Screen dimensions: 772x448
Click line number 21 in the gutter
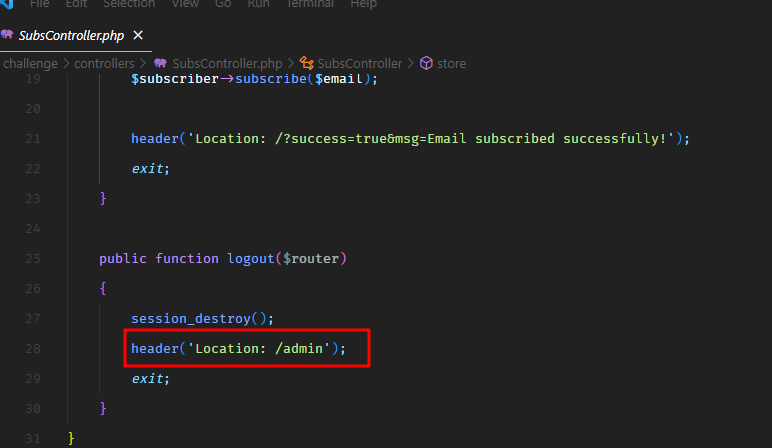[x=32, y=138]
